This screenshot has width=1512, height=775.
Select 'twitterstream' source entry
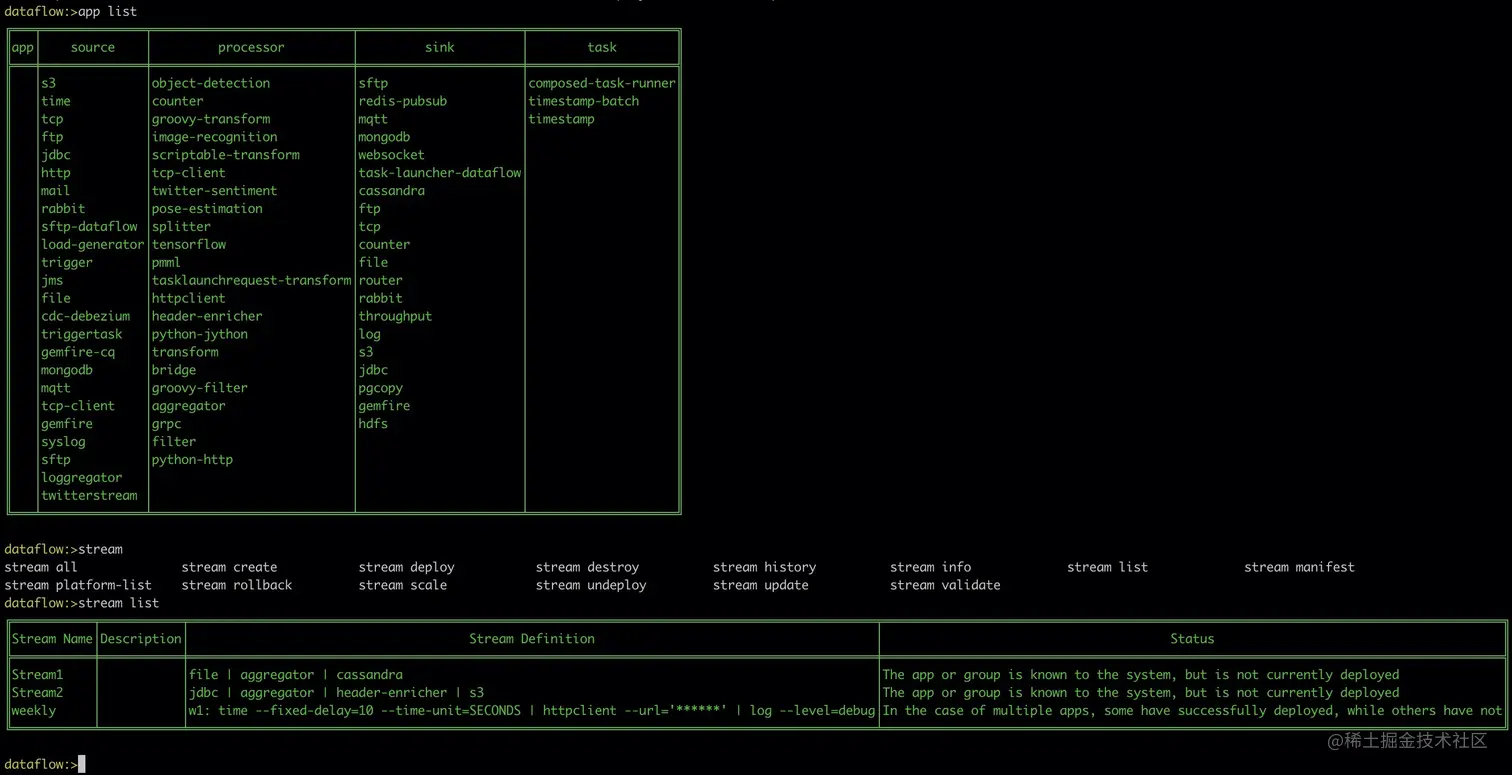coord(90,496)
